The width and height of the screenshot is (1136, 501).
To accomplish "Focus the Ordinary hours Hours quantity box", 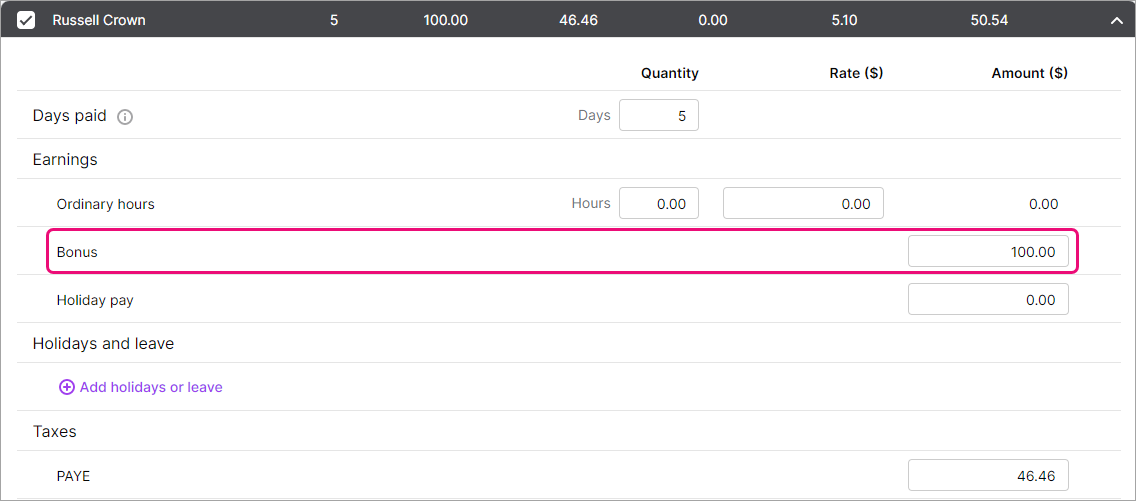I will point(658,204).
